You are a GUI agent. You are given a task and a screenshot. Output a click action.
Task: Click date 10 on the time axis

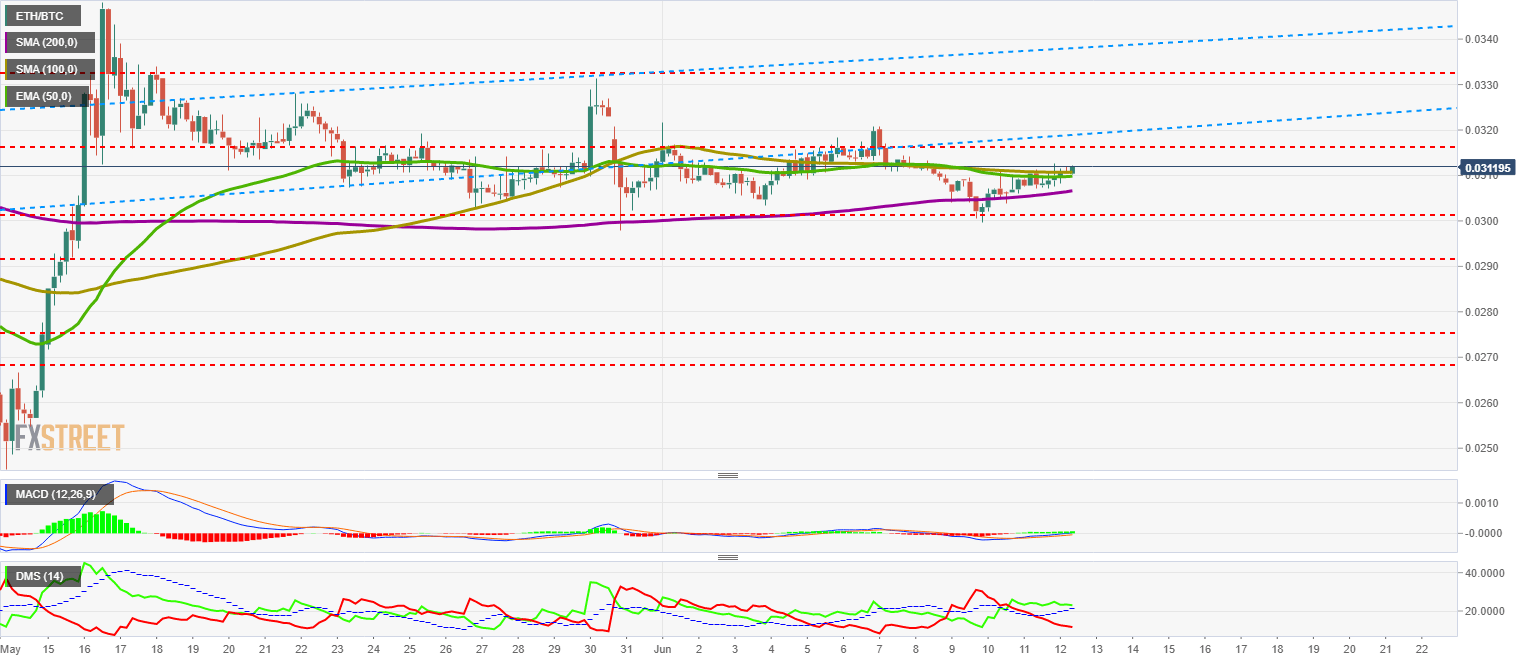tap(987, 649)
